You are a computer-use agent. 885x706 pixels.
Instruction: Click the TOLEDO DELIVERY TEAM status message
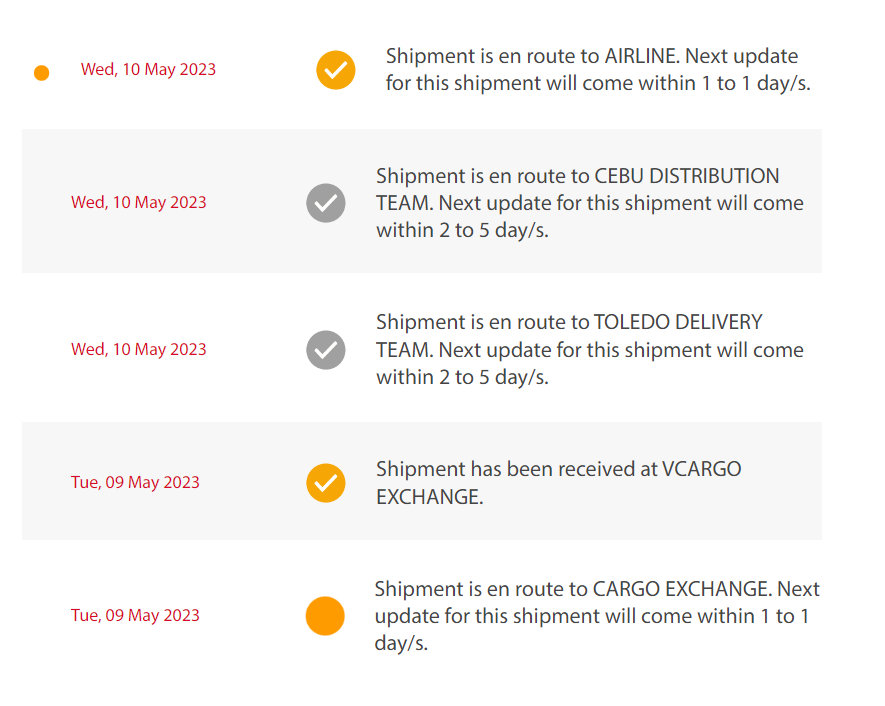[590, 349]
